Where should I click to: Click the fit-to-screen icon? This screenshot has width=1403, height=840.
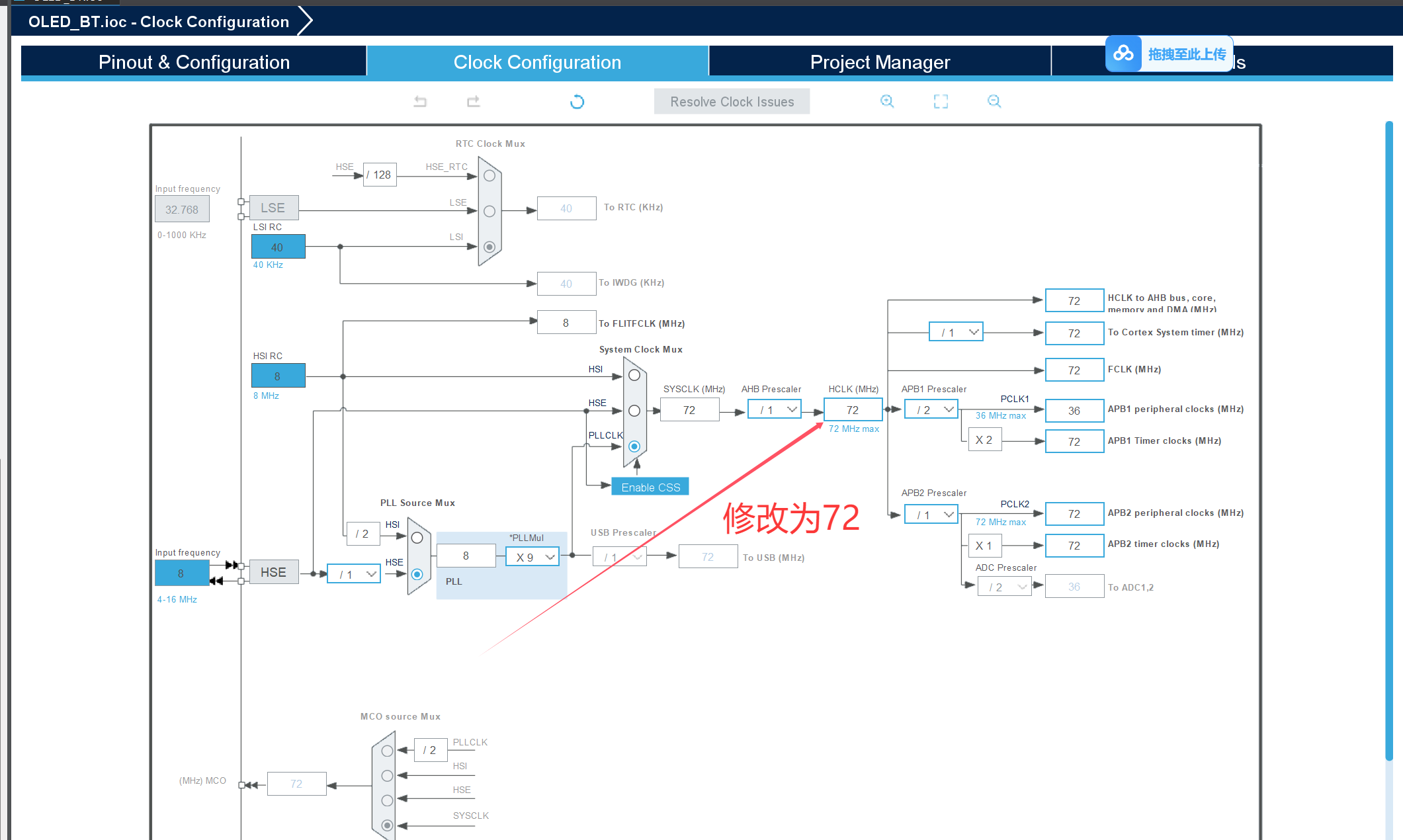coord(941,101)
